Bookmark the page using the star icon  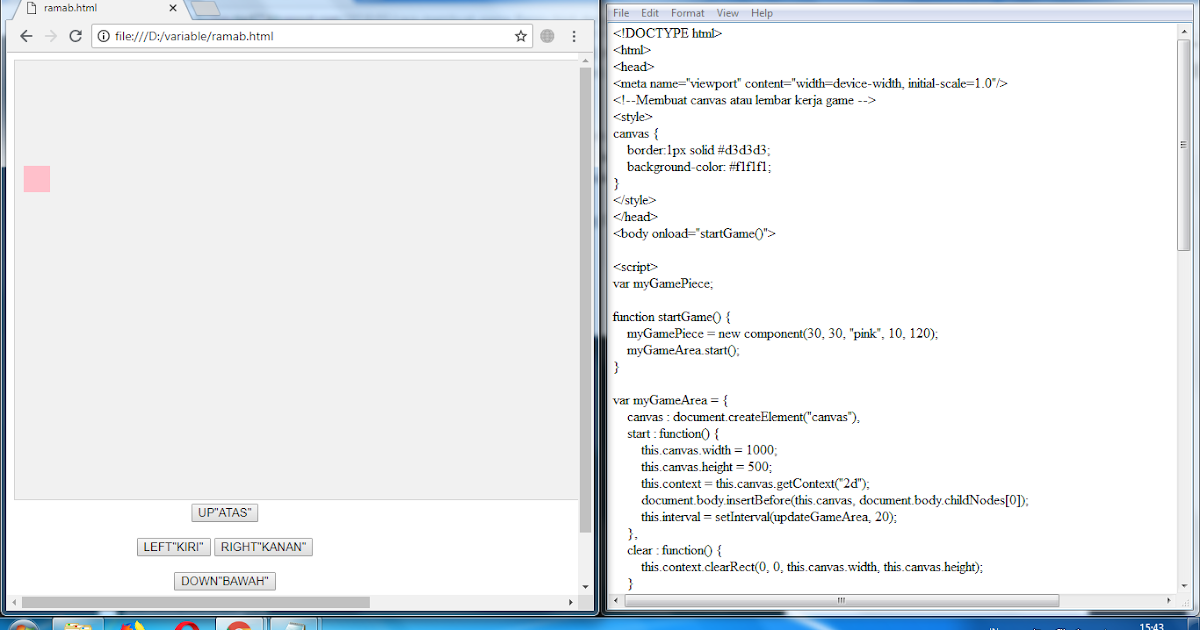[520, 35]
